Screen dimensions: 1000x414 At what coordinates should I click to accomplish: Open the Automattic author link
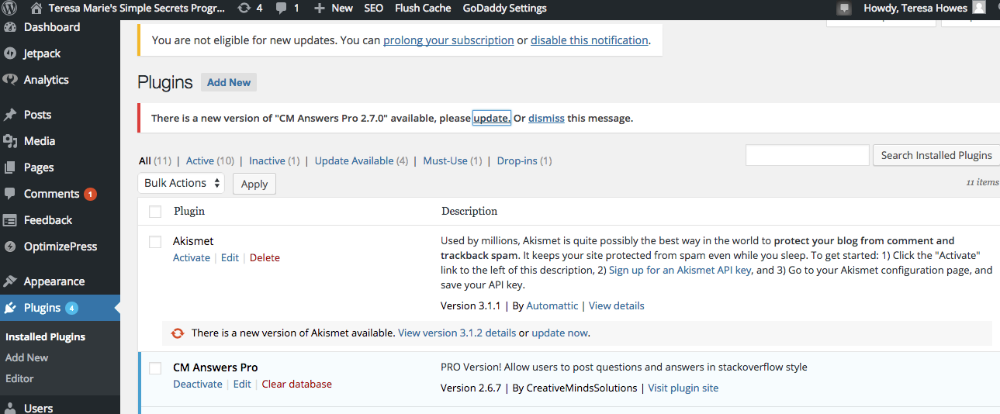pos(552,306)
